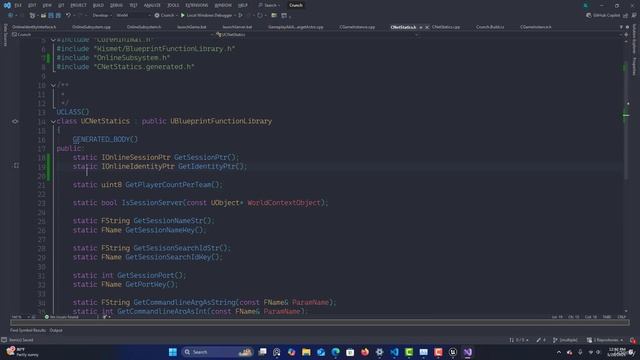Open the Solution Platform dropdown
640x360 pixels.
(x=133, y=16)
